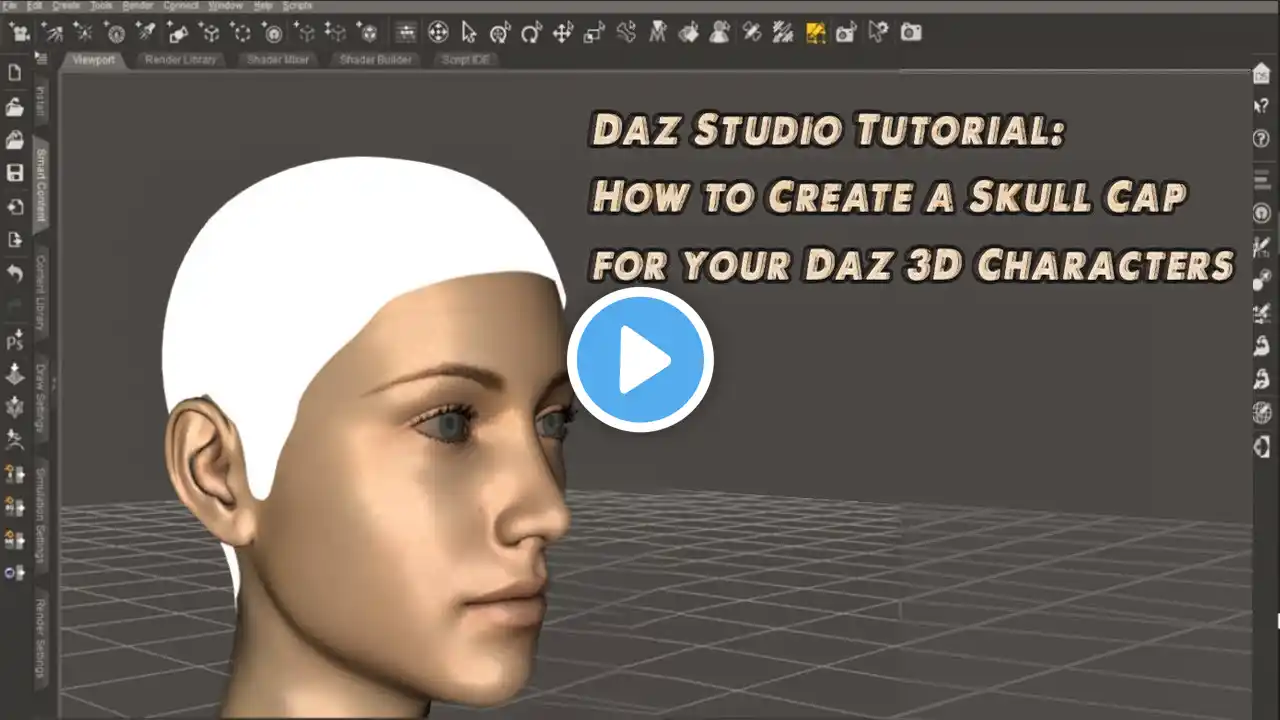1280x720 pixels.
Task: Click the Create New Null icon
Action: (241, 33)
